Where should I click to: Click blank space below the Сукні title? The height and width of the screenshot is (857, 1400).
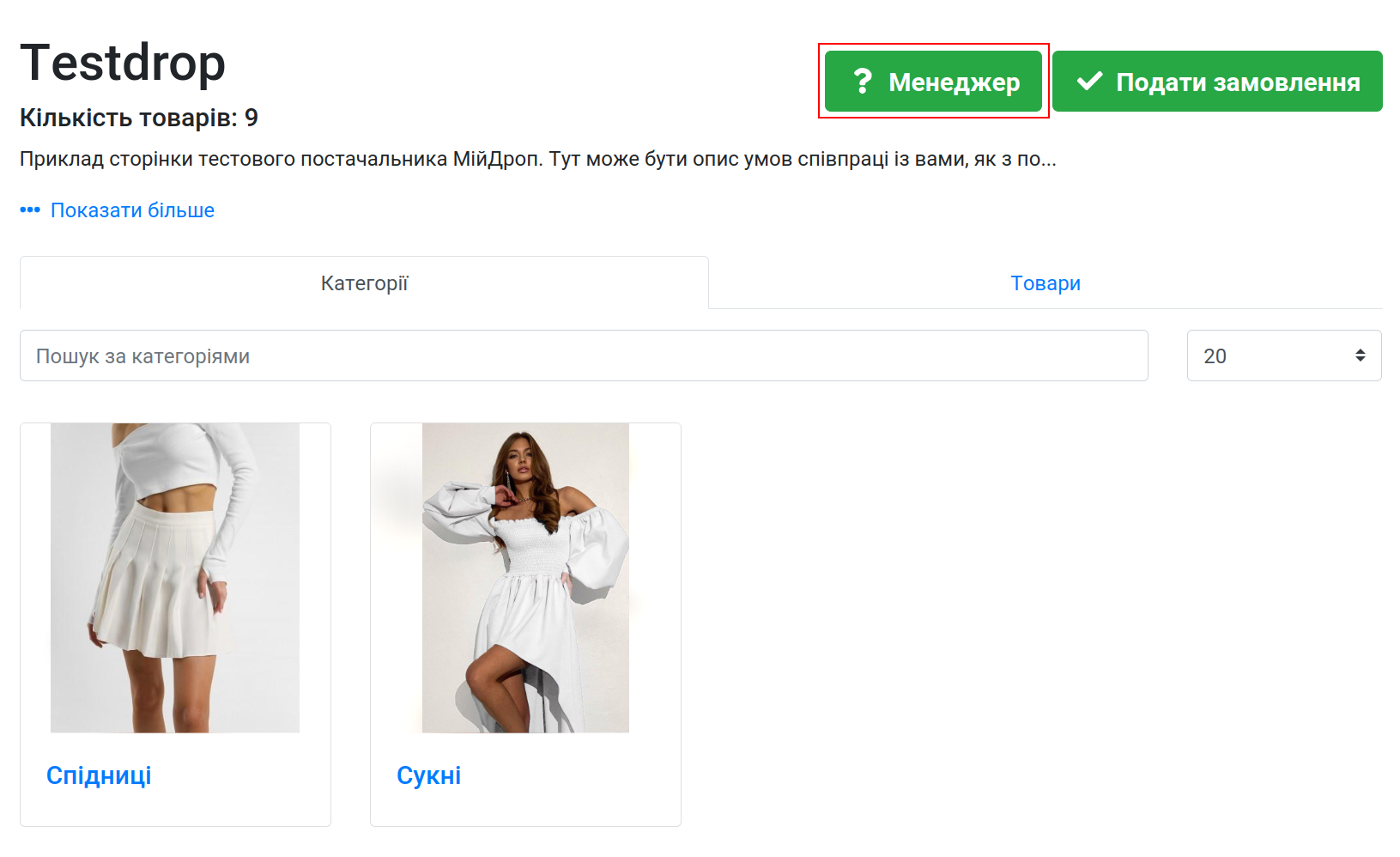pyautogui.click(x=525, y=809)
